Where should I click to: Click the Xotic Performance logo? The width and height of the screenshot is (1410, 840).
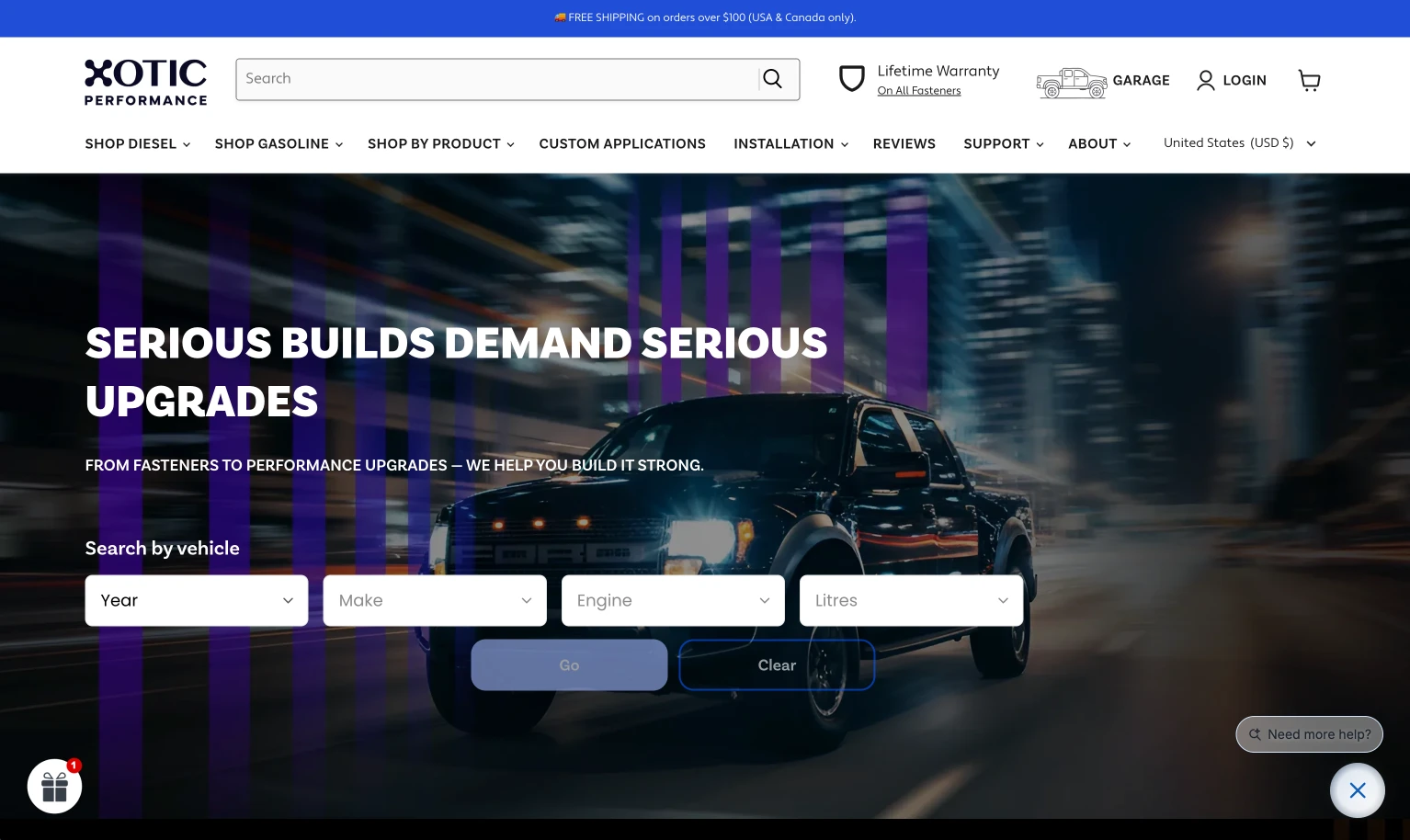click(146, 82)
